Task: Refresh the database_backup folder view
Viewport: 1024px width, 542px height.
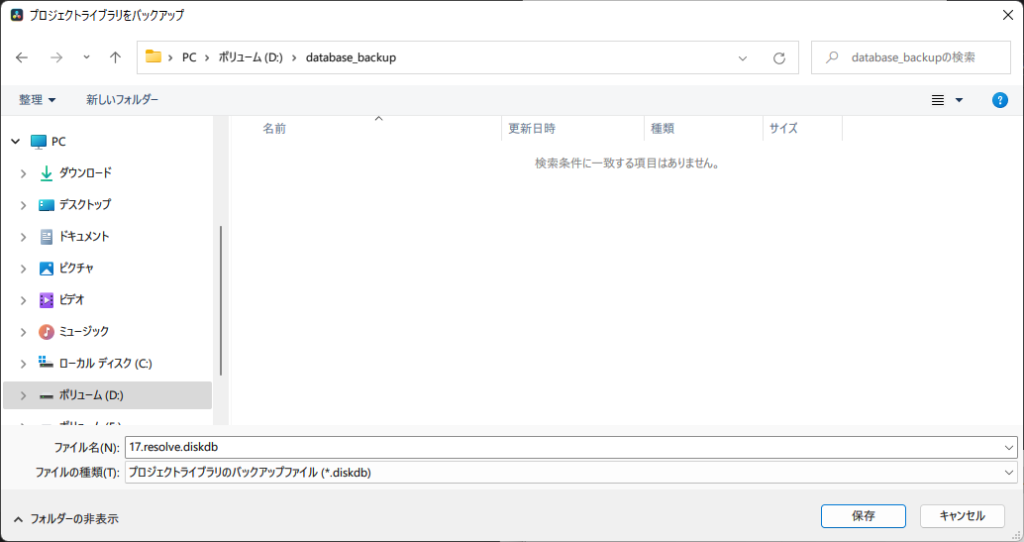Action: point(779,58)
